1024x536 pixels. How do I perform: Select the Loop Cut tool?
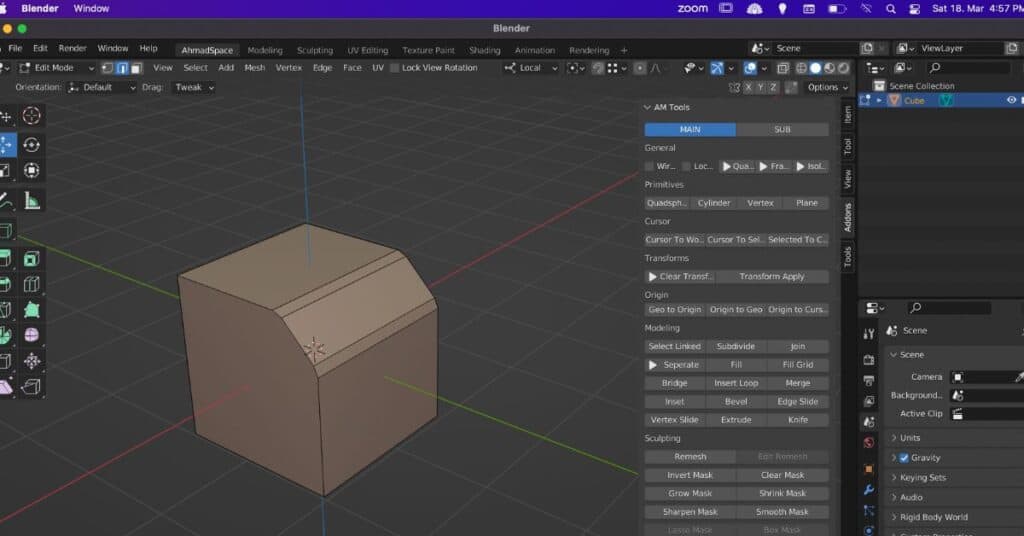31,285
